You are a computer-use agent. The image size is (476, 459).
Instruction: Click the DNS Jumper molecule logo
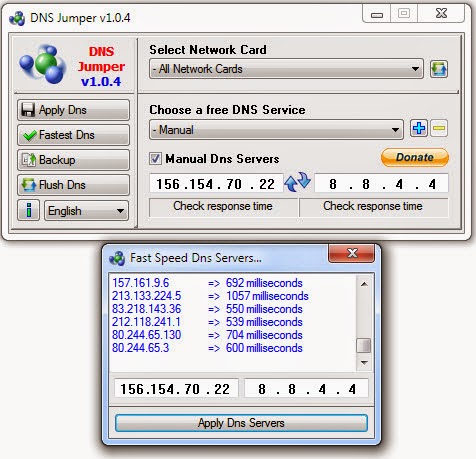[43, 65]
